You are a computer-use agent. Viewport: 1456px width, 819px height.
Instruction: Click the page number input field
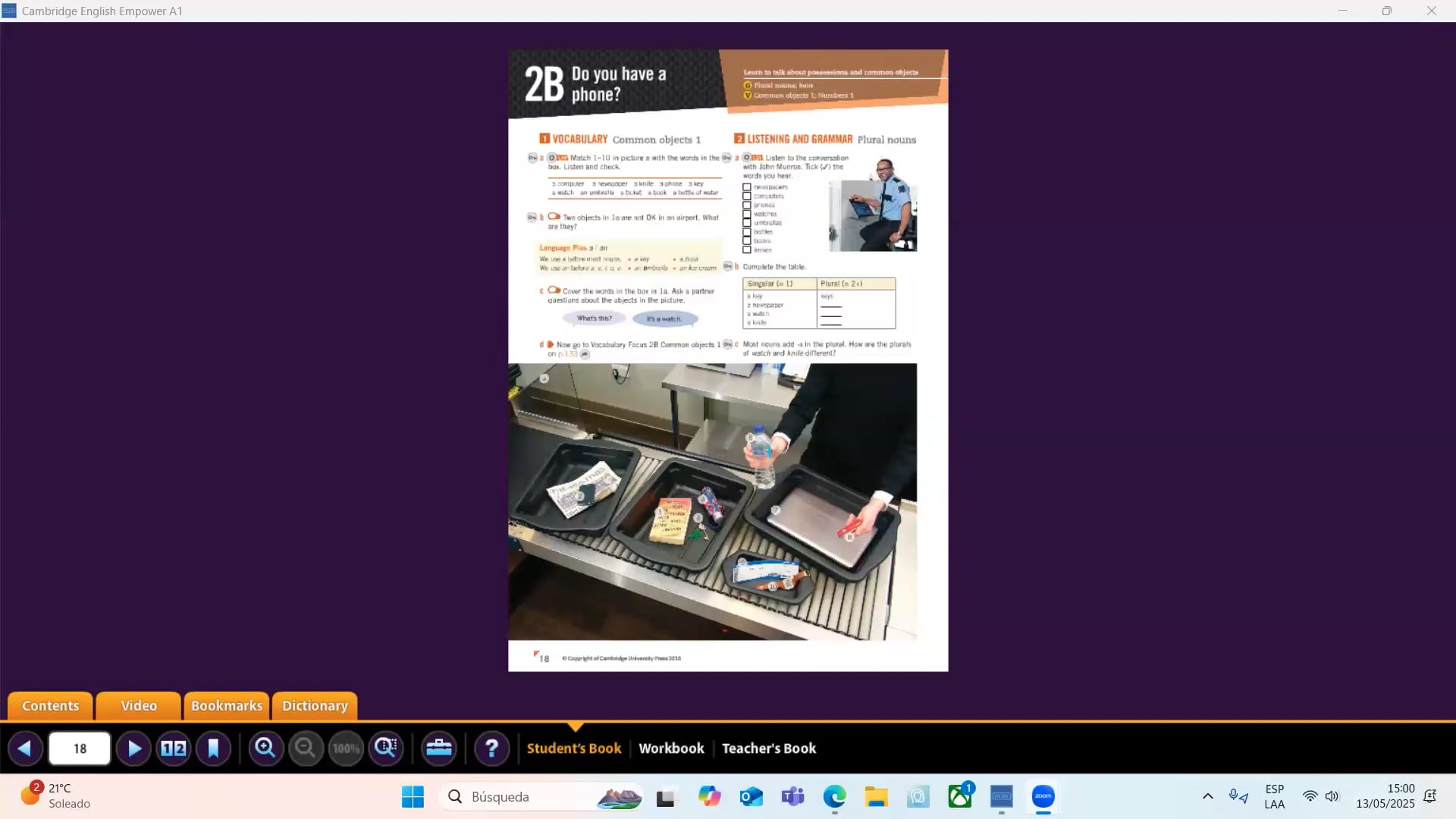[x=79, y=748]
